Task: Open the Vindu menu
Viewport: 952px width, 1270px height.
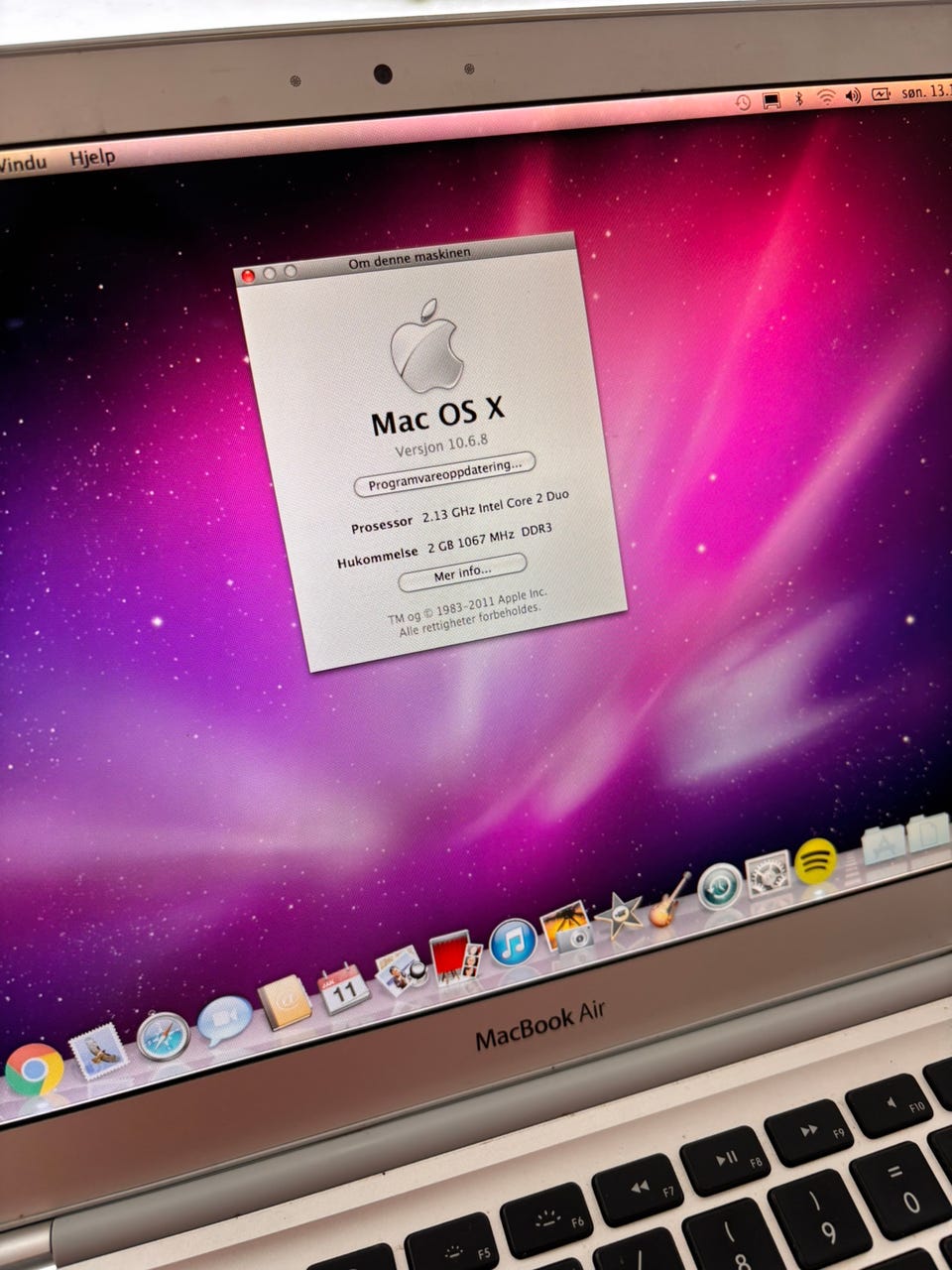Action: 22,164
